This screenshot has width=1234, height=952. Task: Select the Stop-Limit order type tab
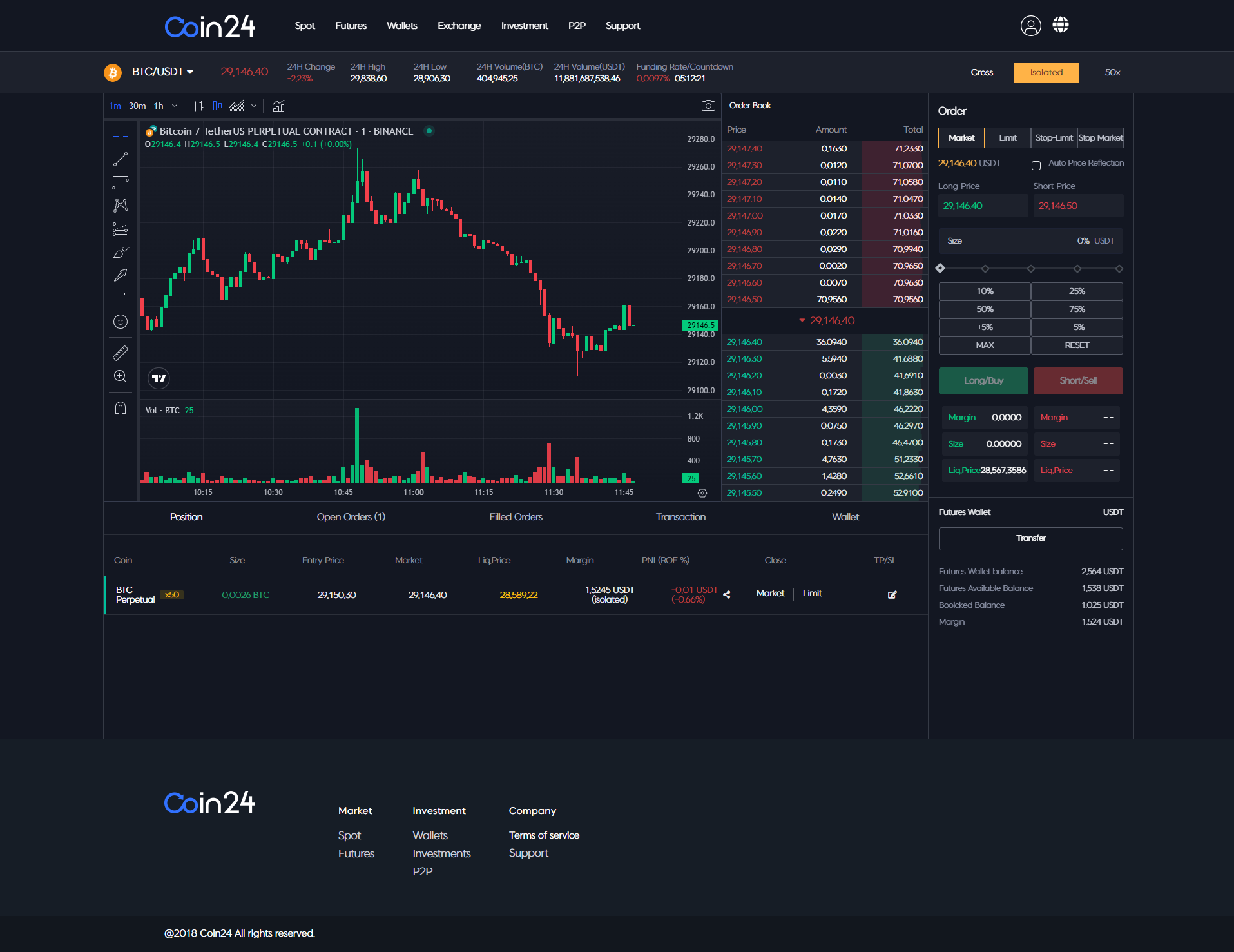1054,138
